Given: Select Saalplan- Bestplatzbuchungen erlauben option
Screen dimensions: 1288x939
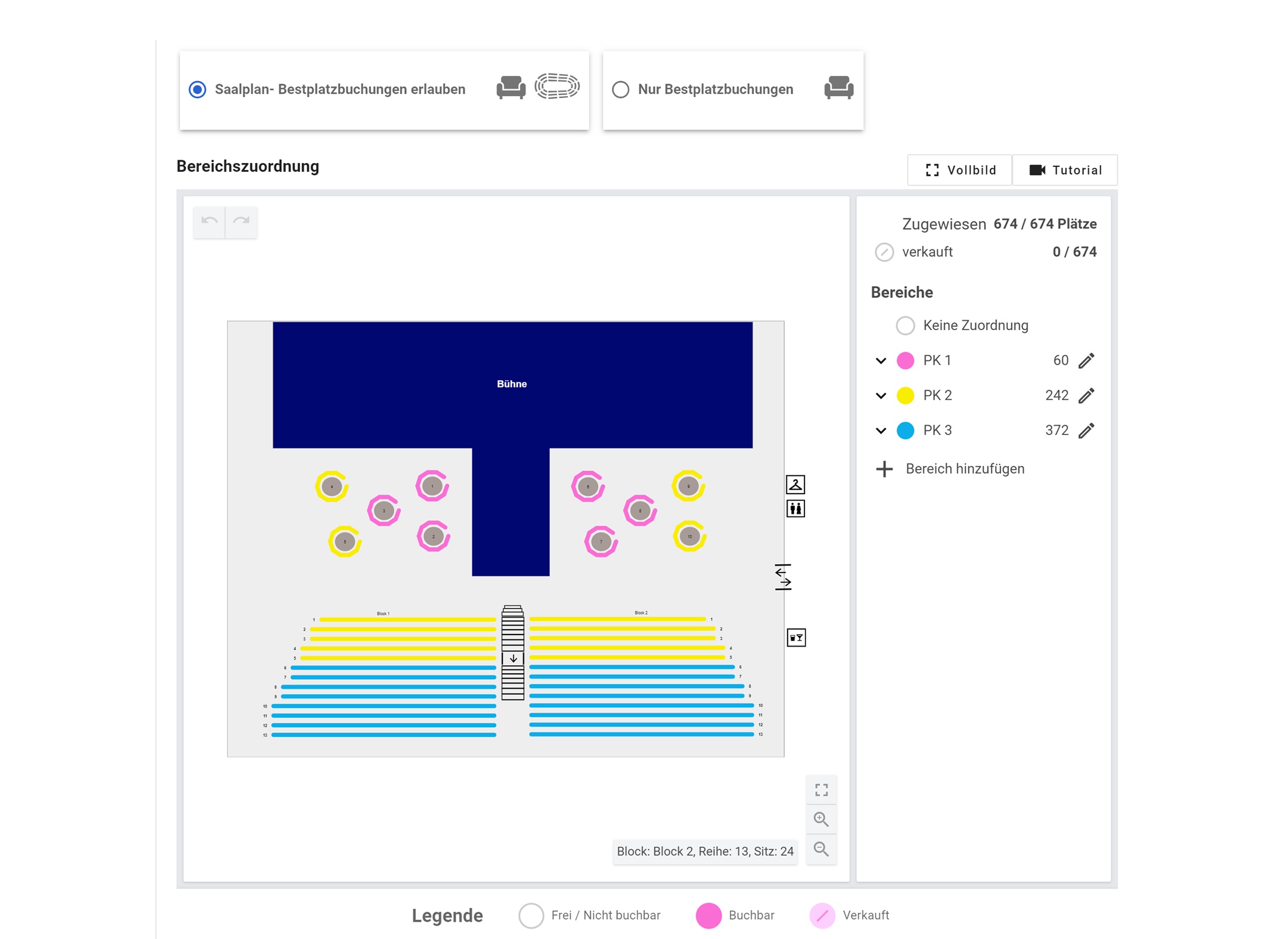Looking at the screenshot, I should [x=198, y=89].
